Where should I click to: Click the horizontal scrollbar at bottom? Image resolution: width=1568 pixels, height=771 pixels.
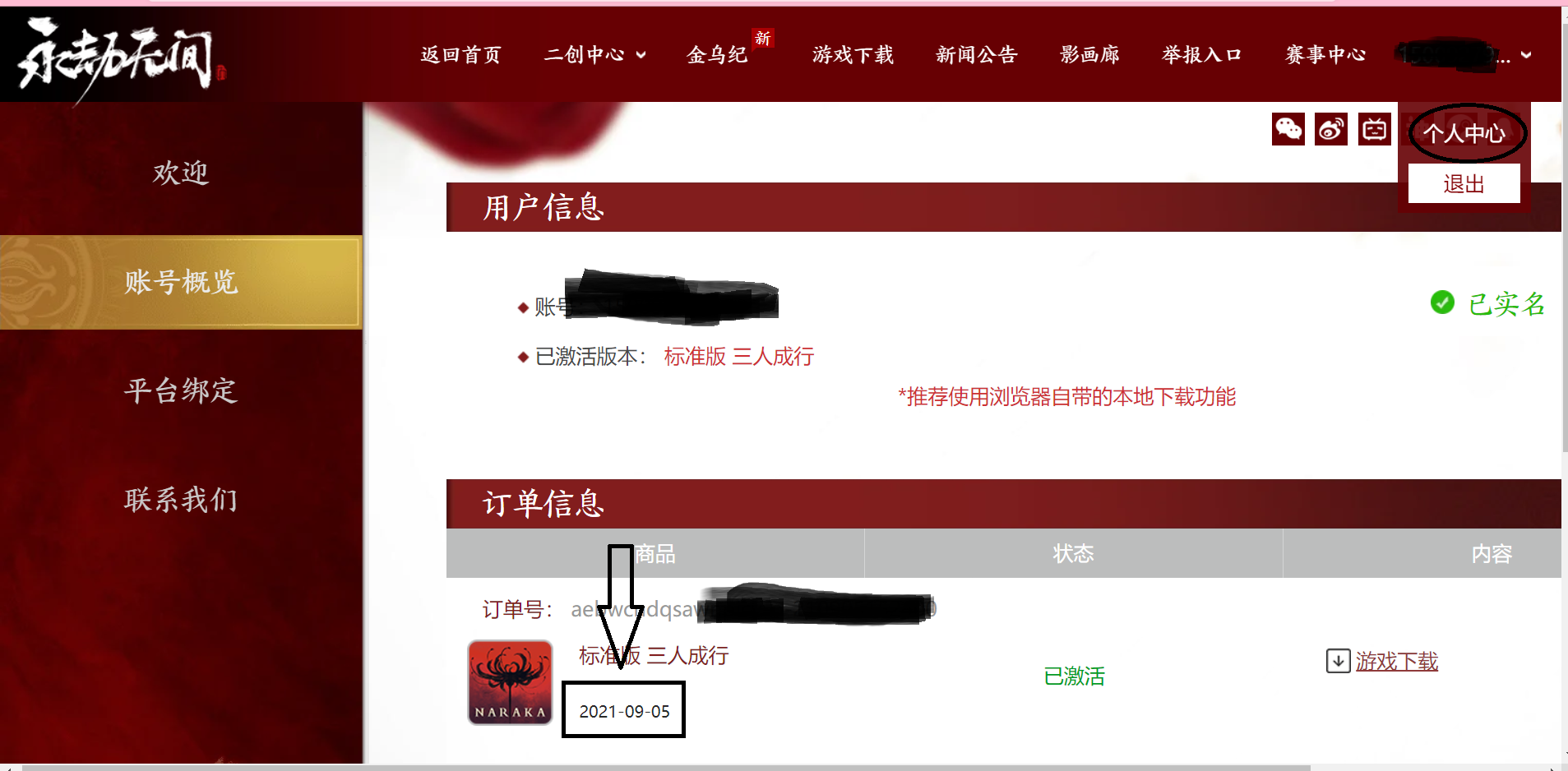[x=666, y=768]
